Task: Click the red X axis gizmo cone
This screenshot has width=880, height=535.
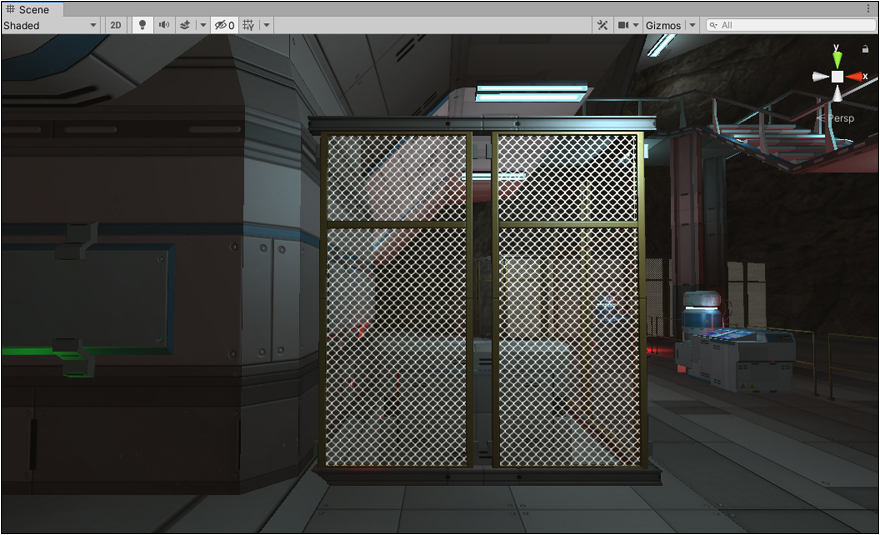Action: [855, 76]
